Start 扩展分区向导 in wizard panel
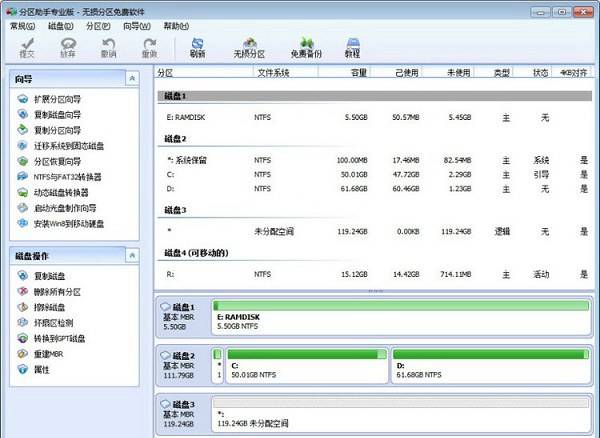 tap(58, 100)
